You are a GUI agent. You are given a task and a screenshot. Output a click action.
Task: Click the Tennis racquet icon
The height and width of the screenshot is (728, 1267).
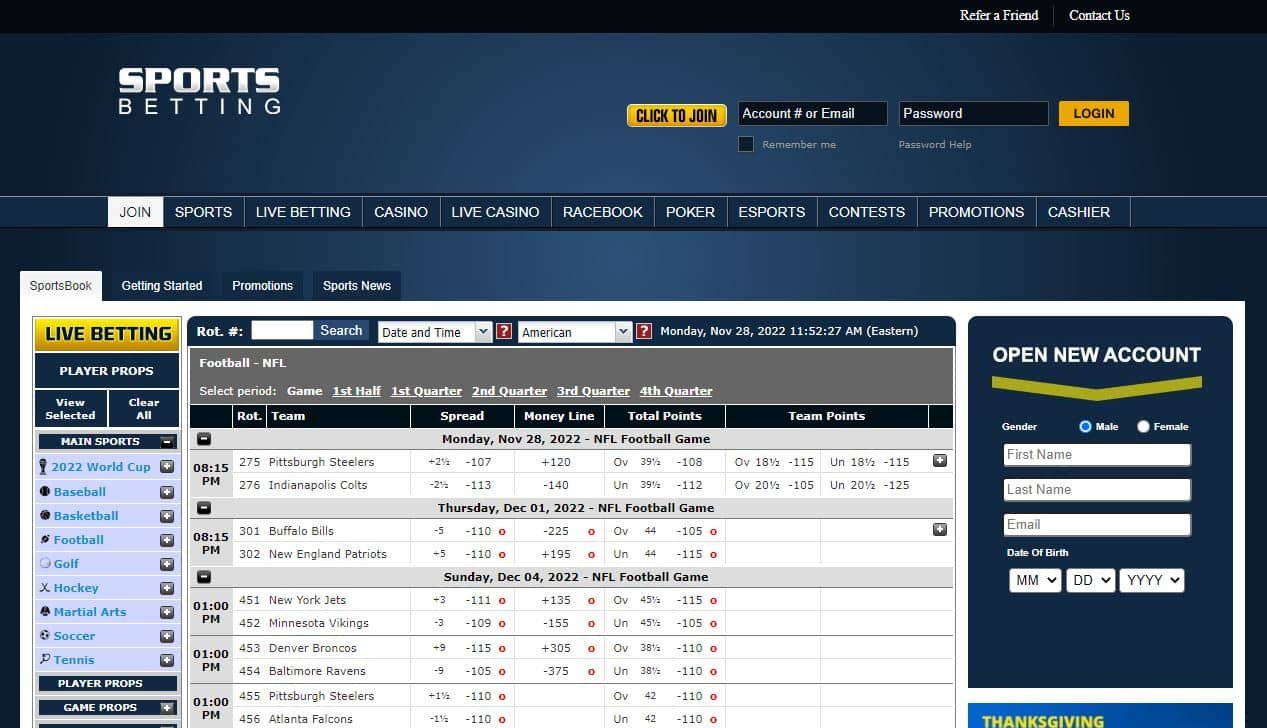click(x=44, y=660)
